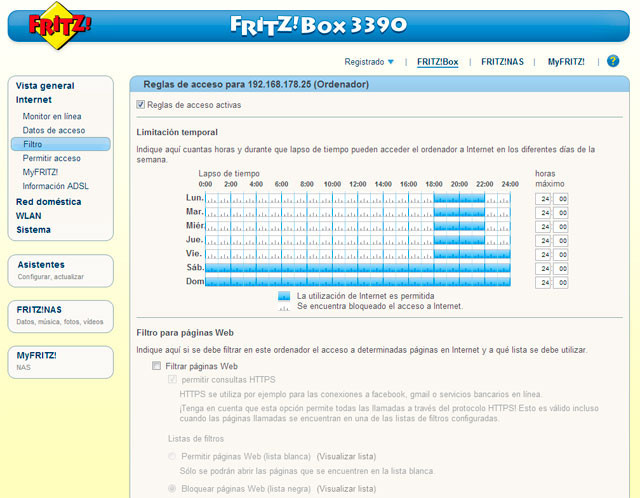Click Vie. time slot at 23:00
This screenshot has height=498, width=640.
(504, 254)
